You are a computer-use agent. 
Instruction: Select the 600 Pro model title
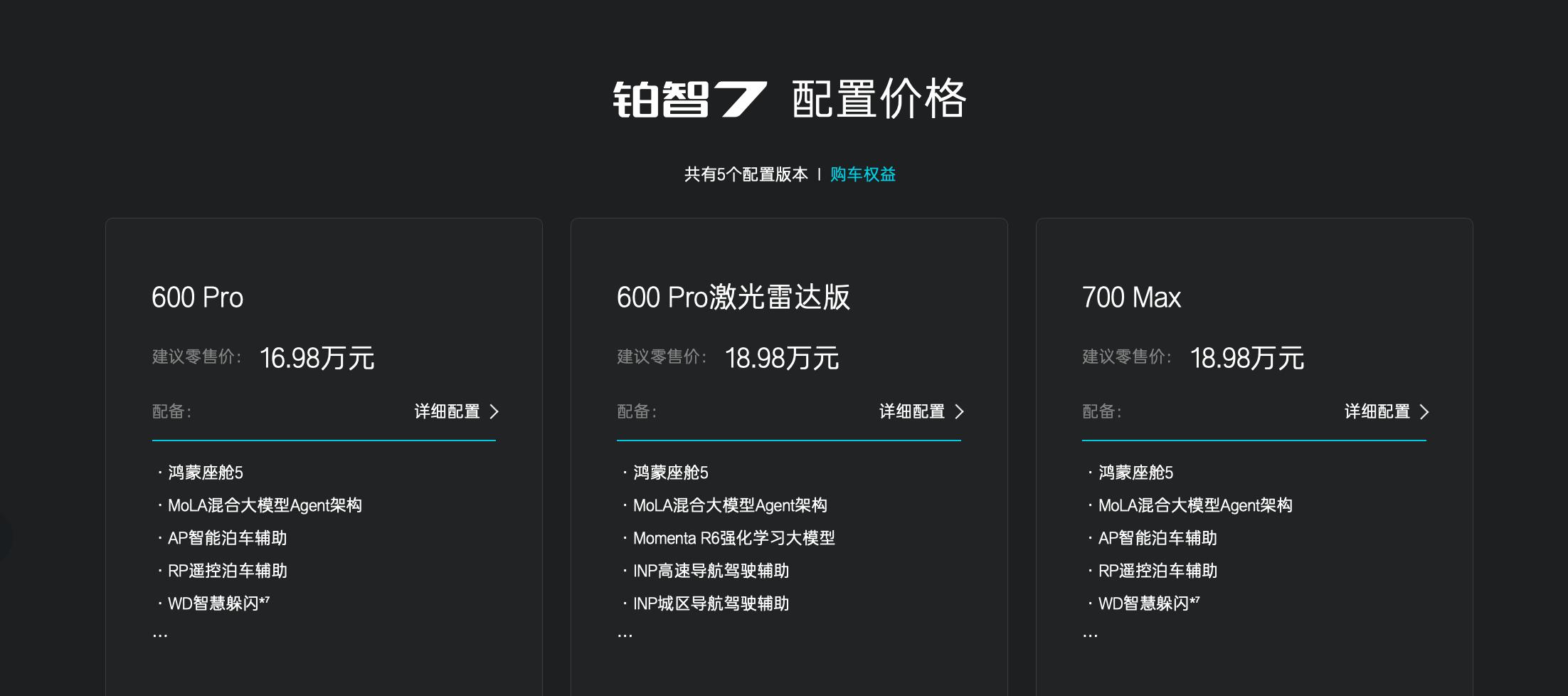pyautogui.click(x=197, y=297)
